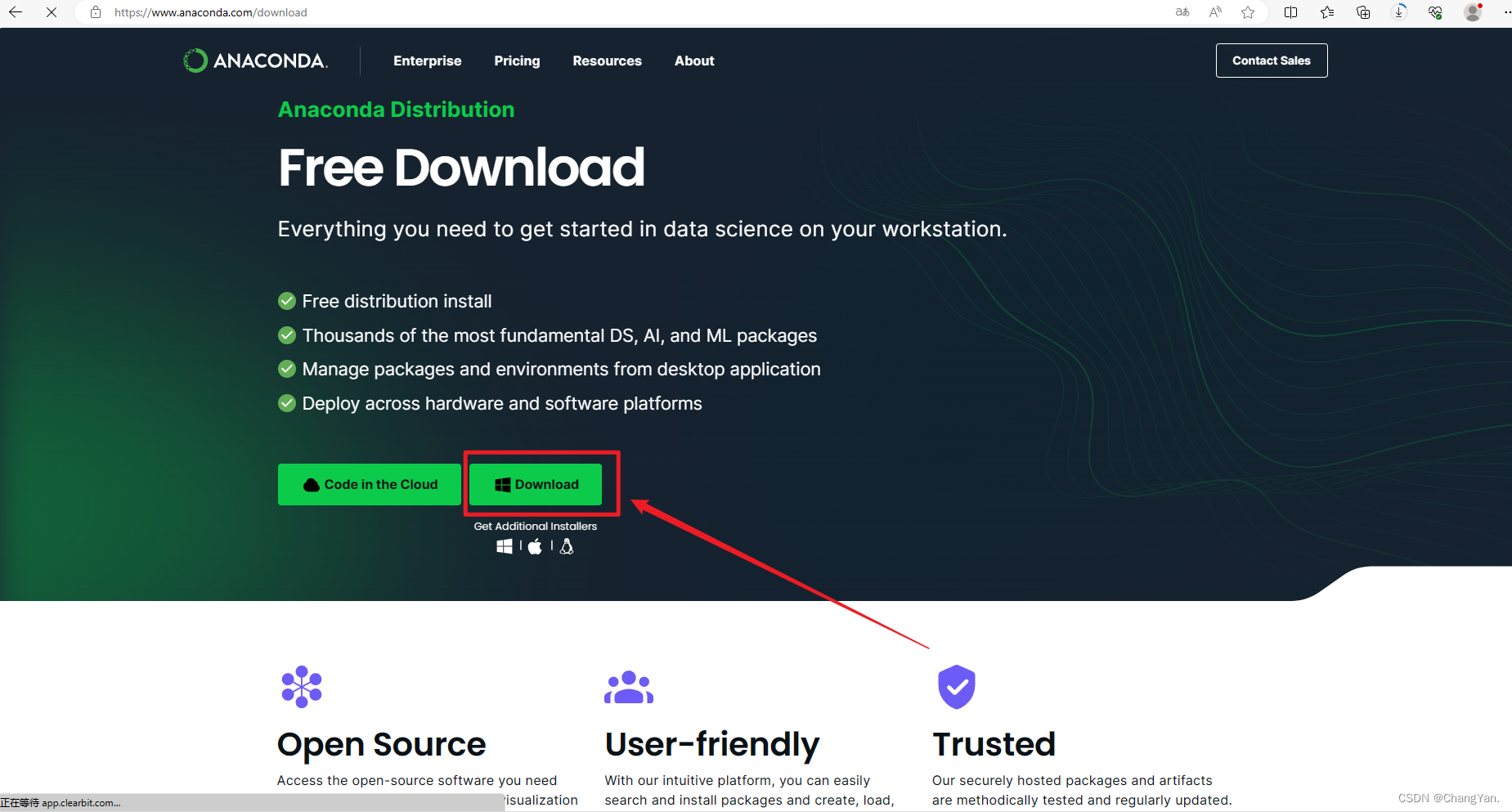Open the browser essentials heart icon
Screen dimensions: 1512x812
pos(1435,12)
